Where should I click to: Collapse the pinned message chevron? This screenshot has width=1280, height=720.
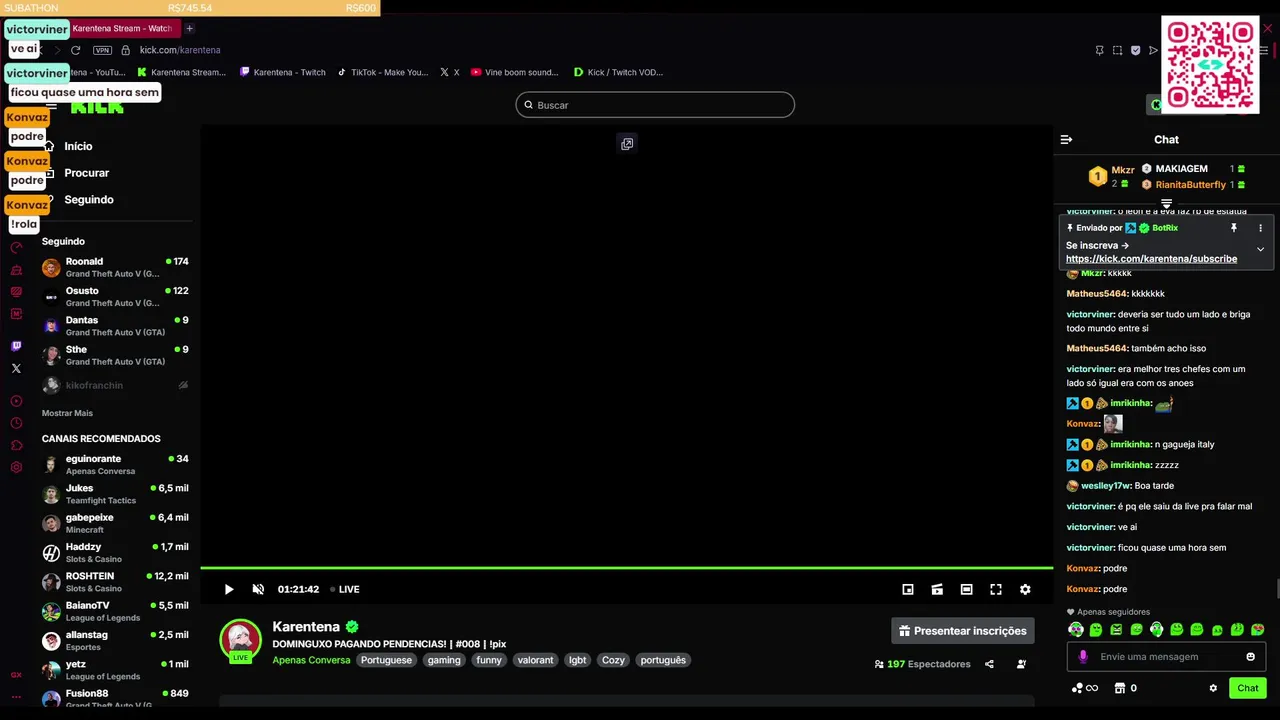click(1260, 249)
